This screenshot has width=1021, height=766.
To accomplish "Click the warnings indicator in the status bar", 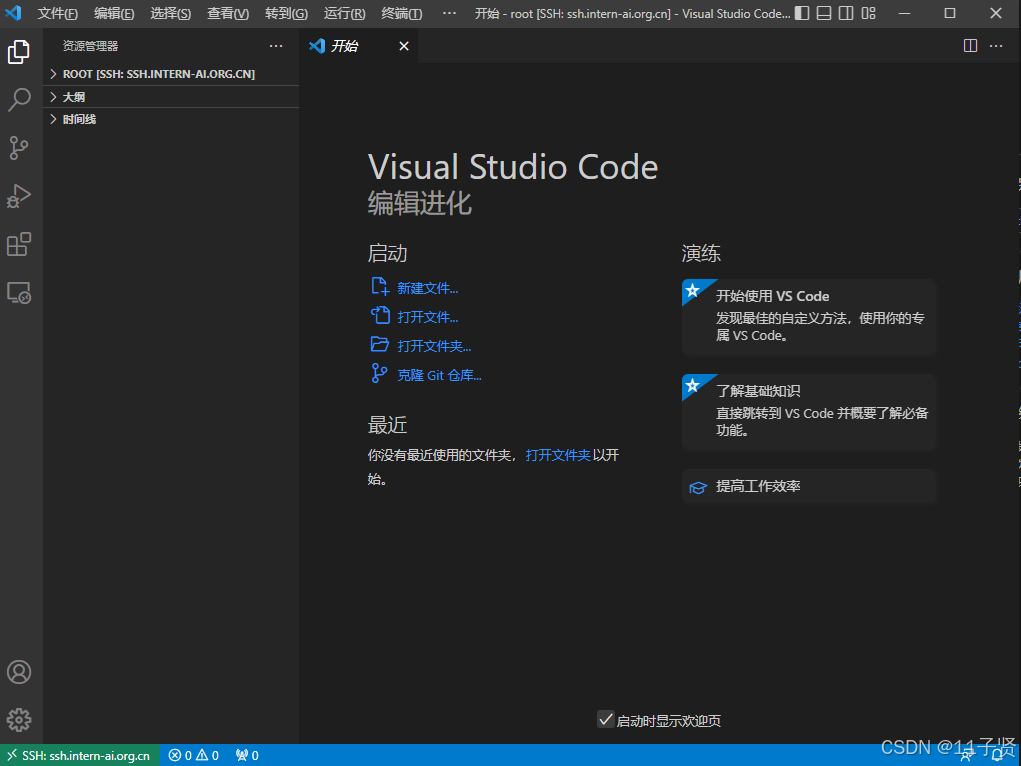I will click(207, 756).
